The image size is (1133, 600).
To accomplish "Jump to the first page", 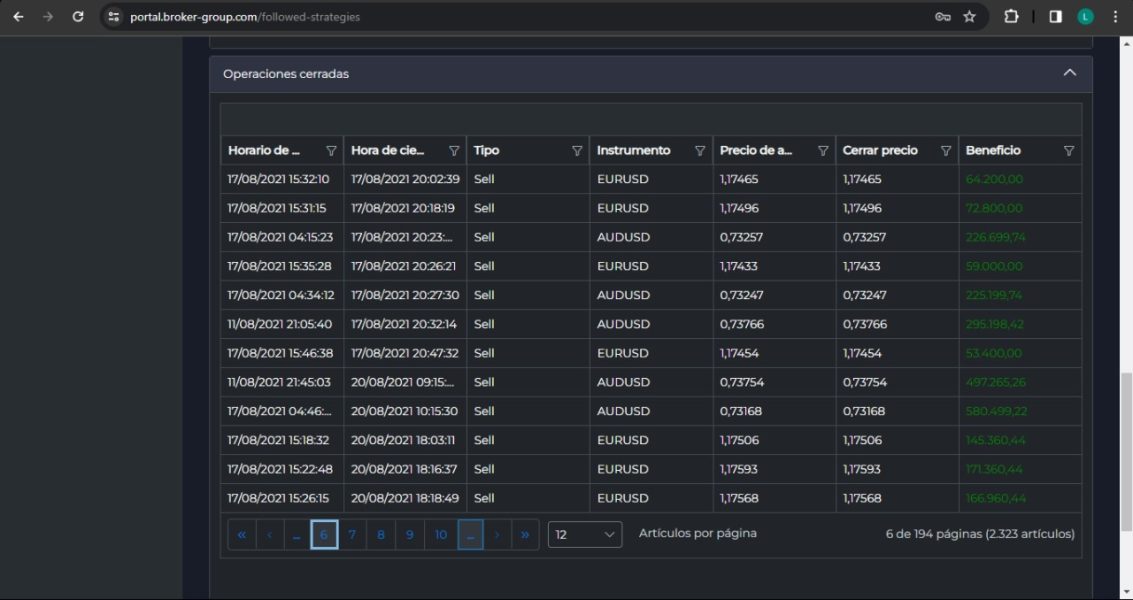I will tap(242, 535).
